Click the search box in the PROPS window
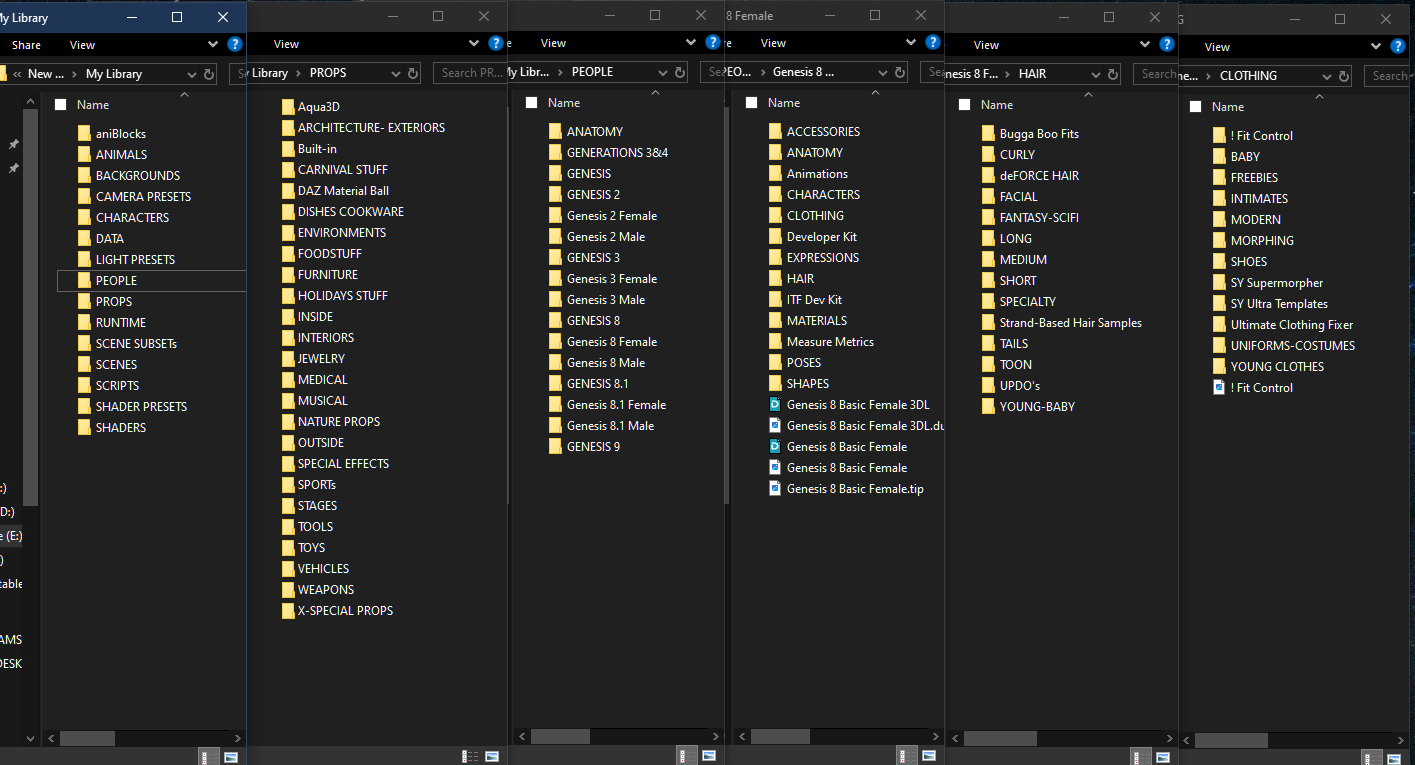The image size is (1415, 765). coord(471,73)
